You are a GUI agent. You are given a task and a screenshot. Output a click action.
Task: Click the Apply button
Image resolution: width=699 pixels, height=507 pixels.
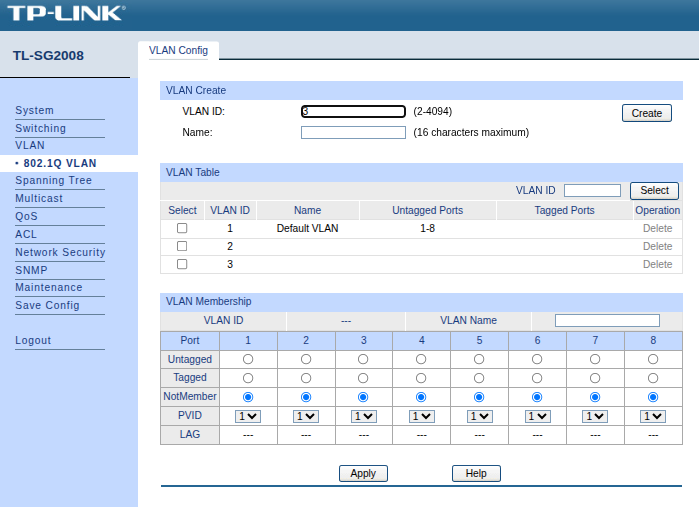pos(363,474)
